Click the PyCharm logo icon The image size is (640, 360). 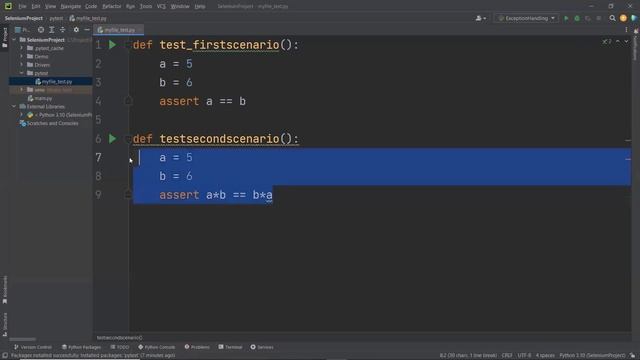tap(8, 6)
